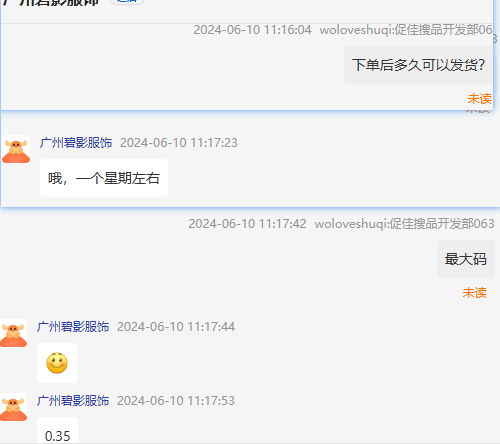
Task: Click the woloveshuqi sender label at 11:16:04
Action: 406,30
